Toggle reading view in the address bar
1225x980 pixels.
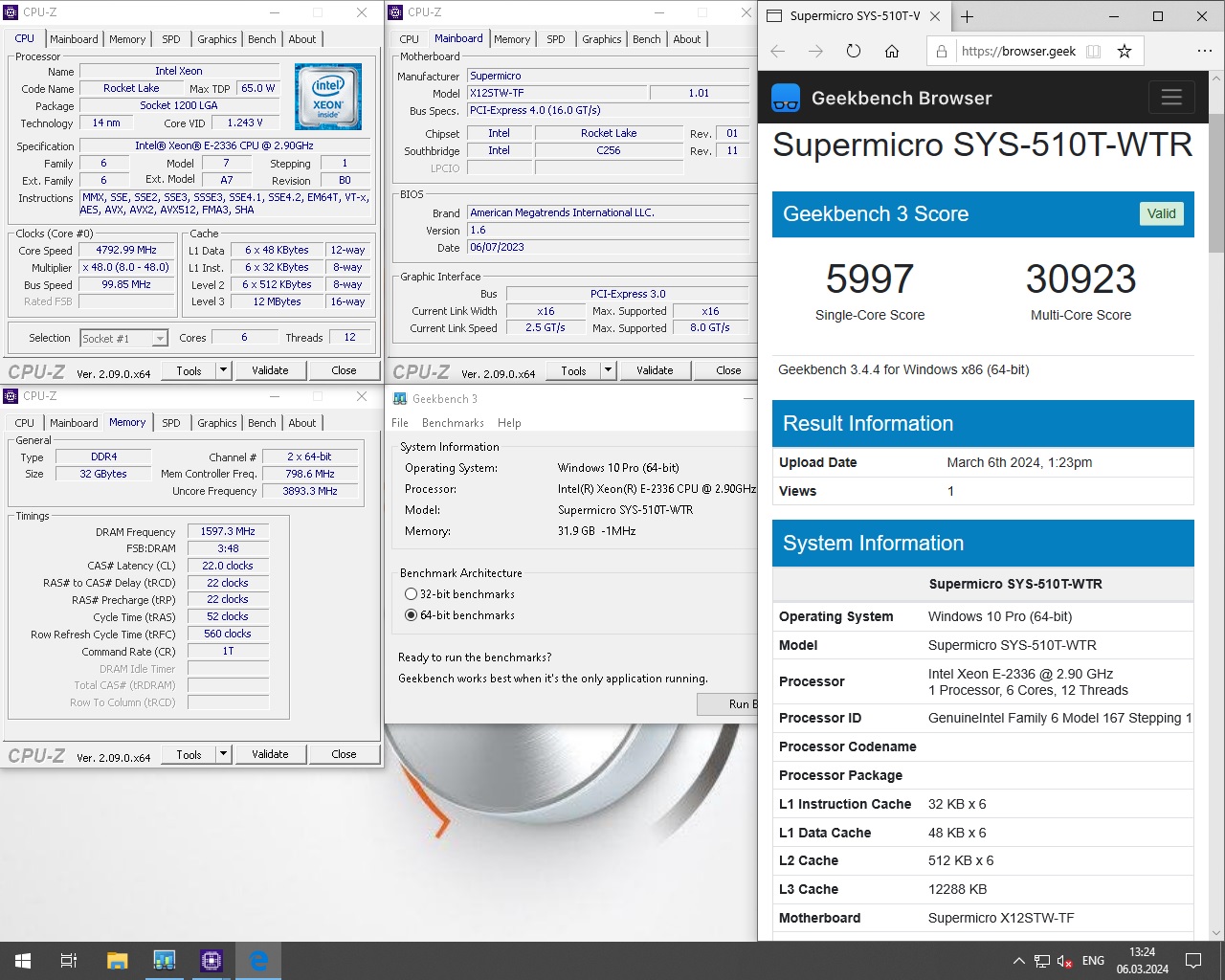point(1093,52)
